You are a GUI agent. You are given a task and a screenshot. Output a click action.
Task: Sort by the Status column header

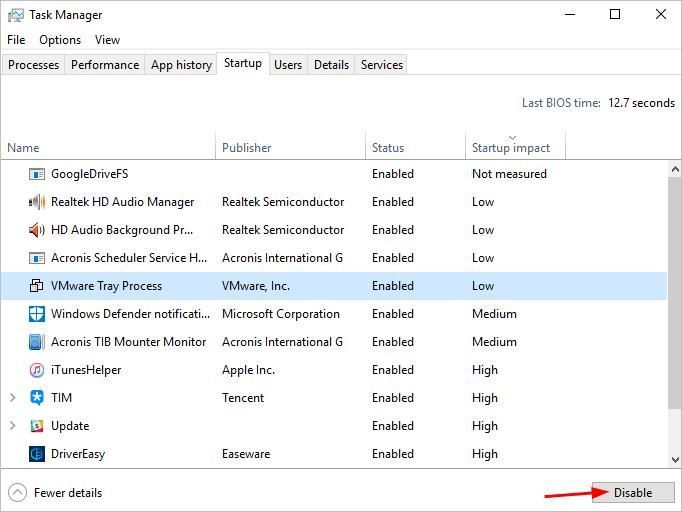pos(415,145)
